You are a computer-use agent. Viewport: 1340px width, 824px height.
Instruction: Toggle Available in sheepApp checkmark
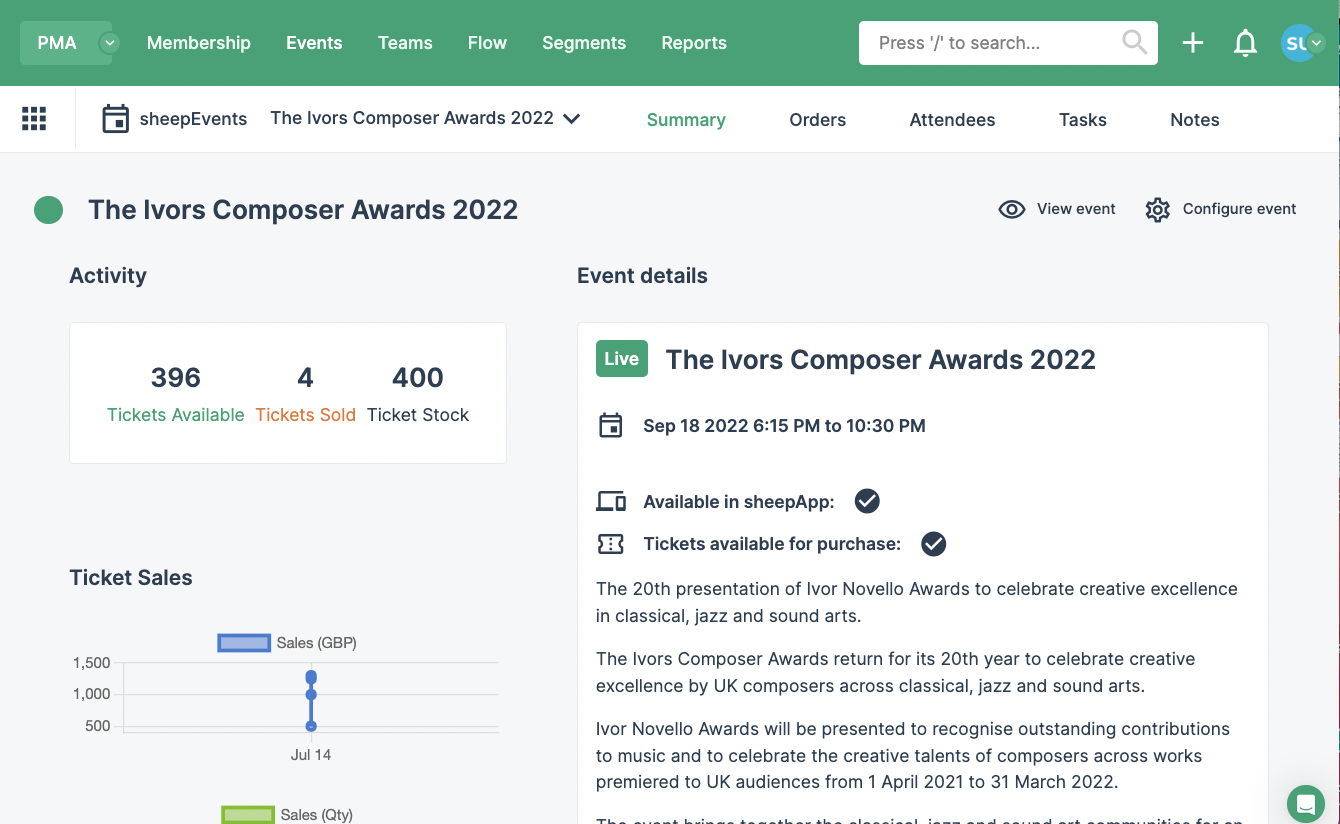(866, 500)
